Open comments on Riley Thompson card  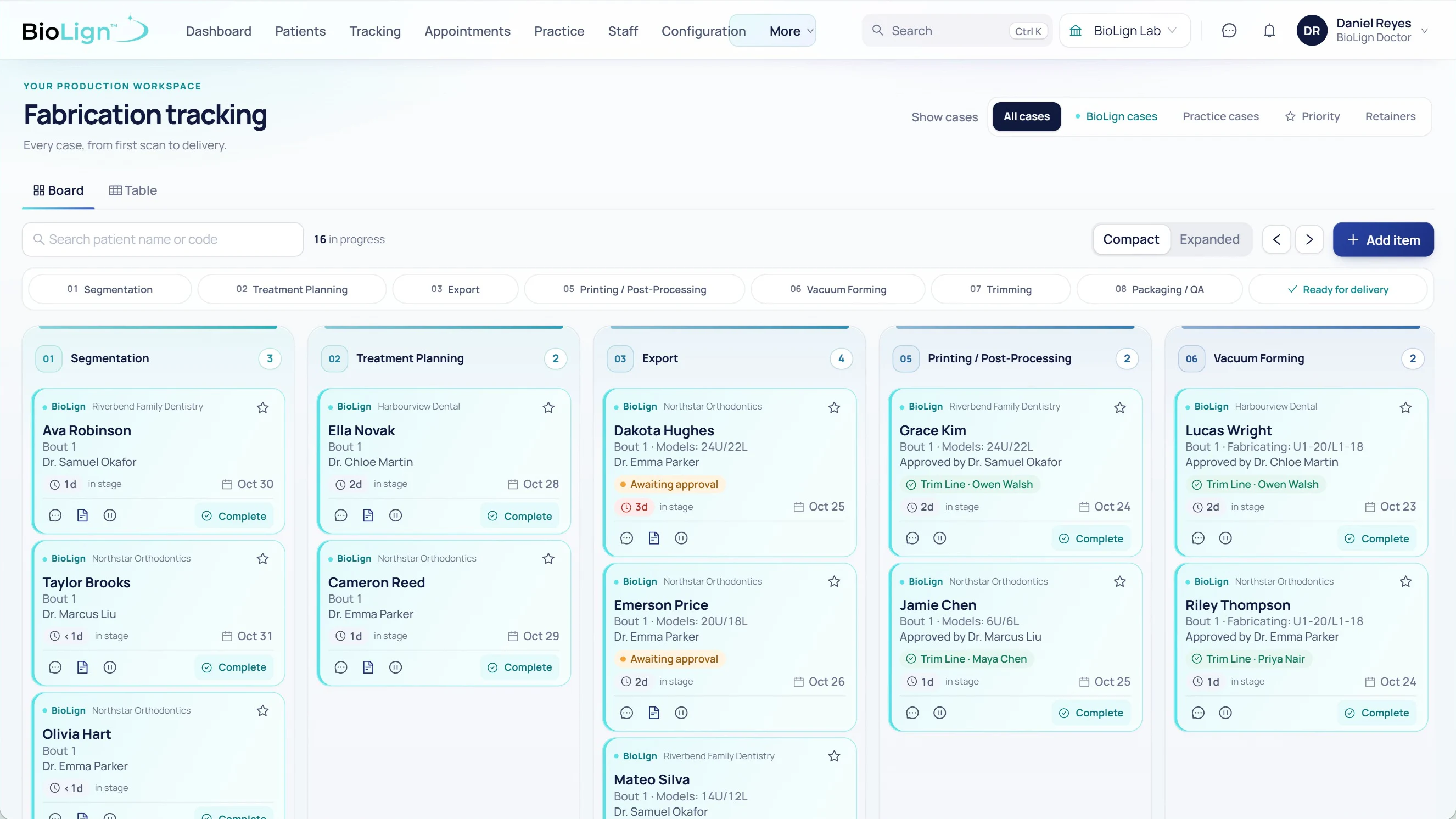point(1198,713)
